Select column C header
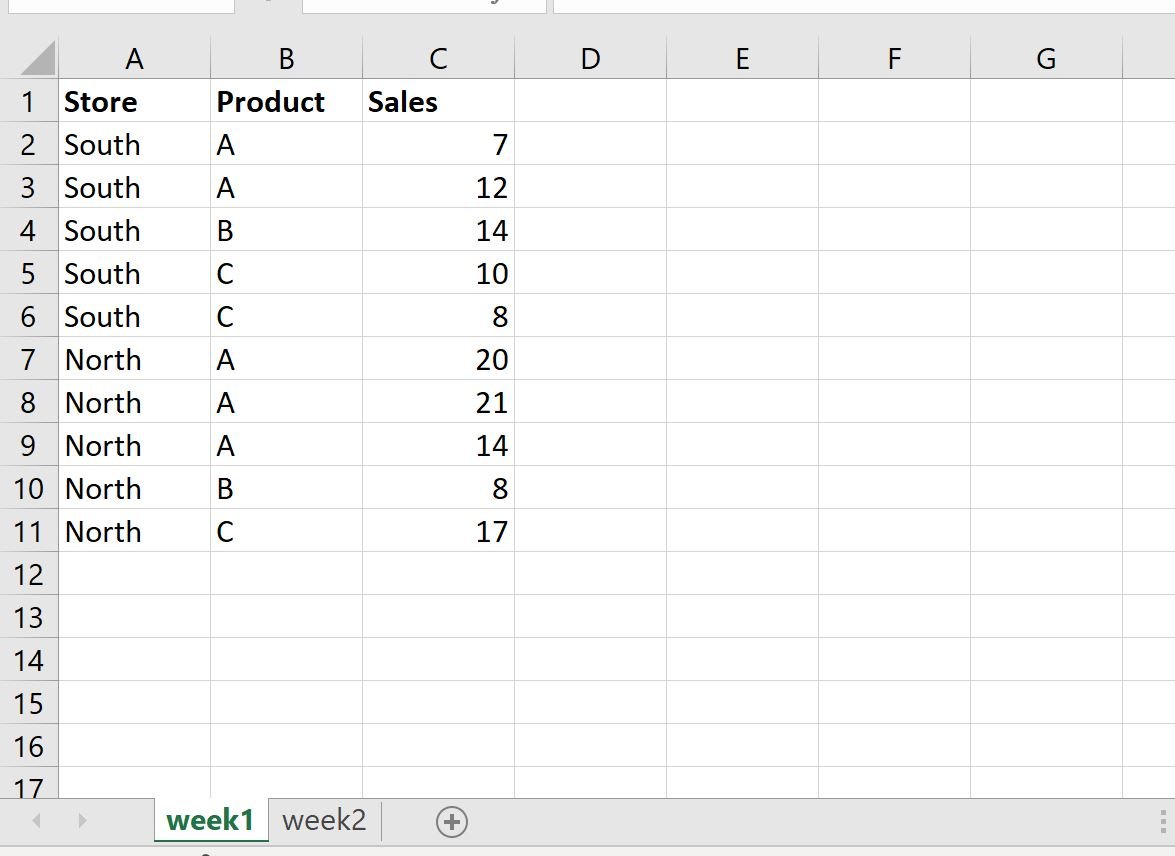 click(x=438, y=58)
